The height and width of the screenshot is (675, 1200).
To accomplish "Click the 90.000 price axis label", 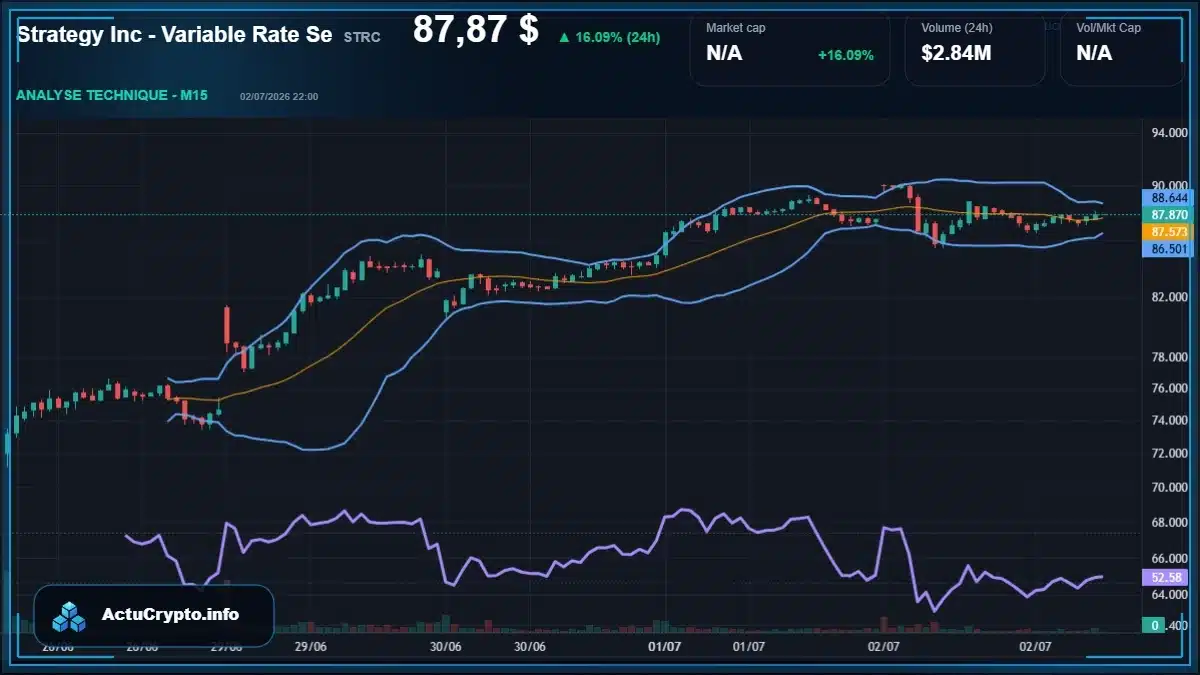I will pos(1169,184).
